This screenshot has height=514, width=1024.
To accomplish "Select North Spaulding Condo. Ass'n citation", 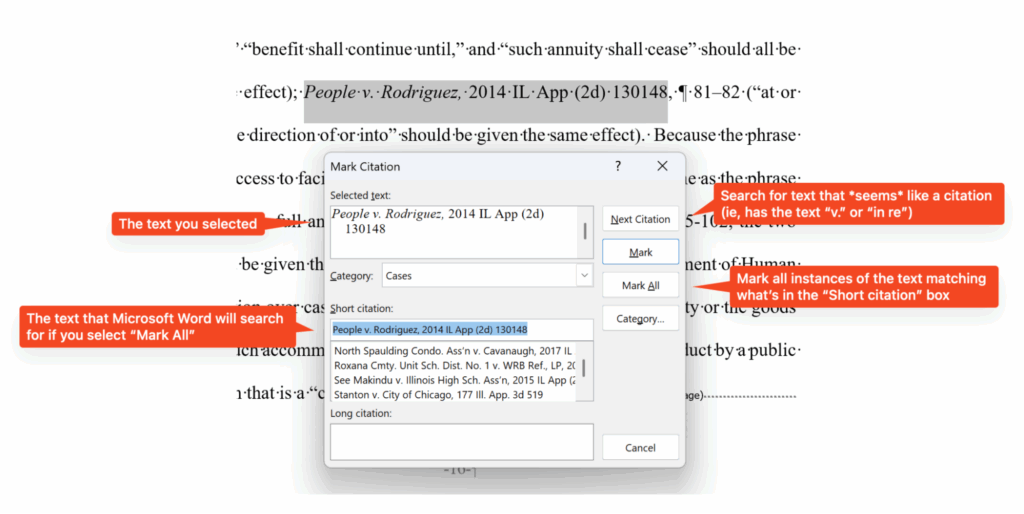I will tap(454, 351).
